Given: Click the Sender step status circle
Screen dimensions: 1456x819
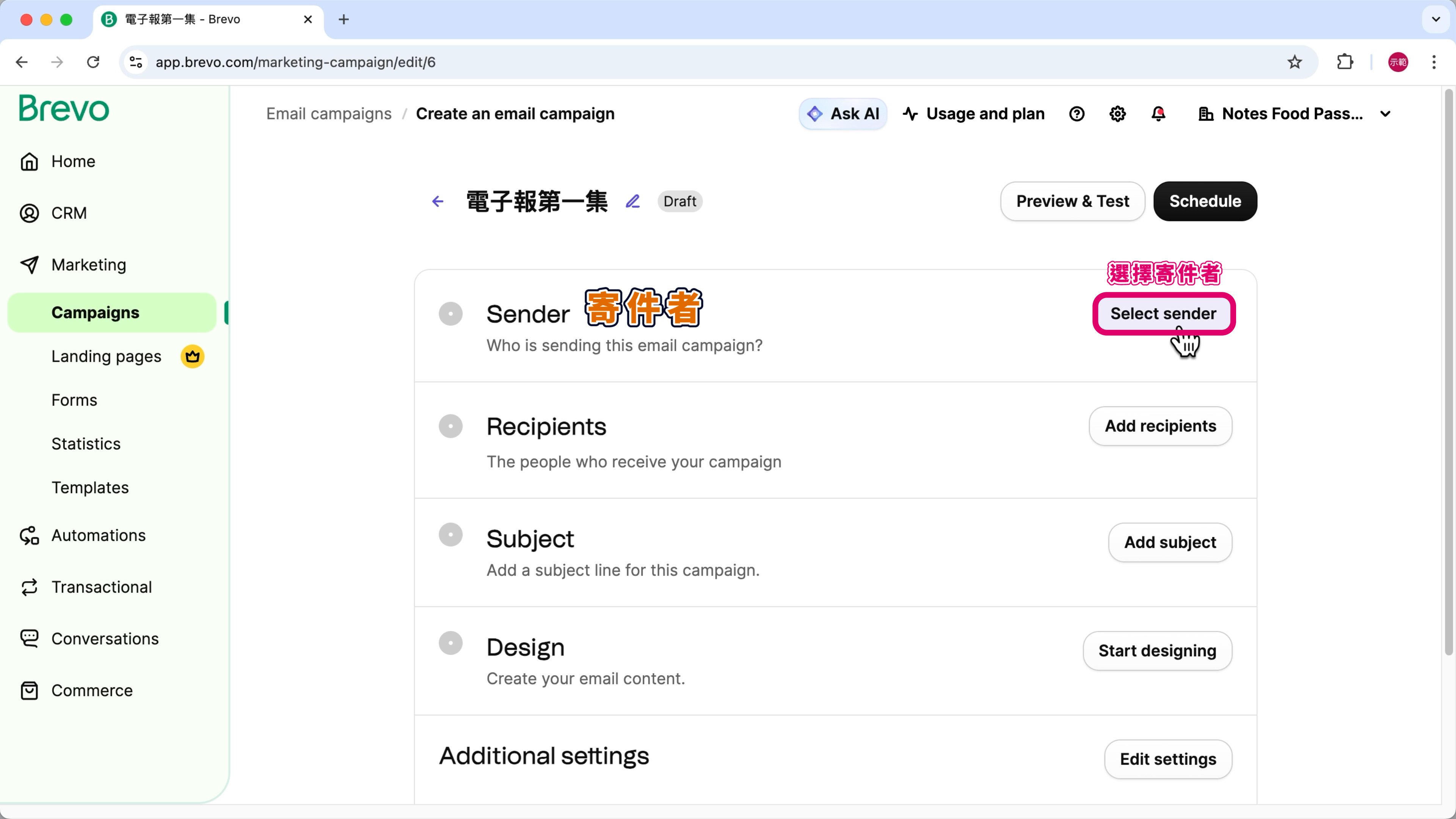Looking at the screenshot, I should tap(450, 314).
